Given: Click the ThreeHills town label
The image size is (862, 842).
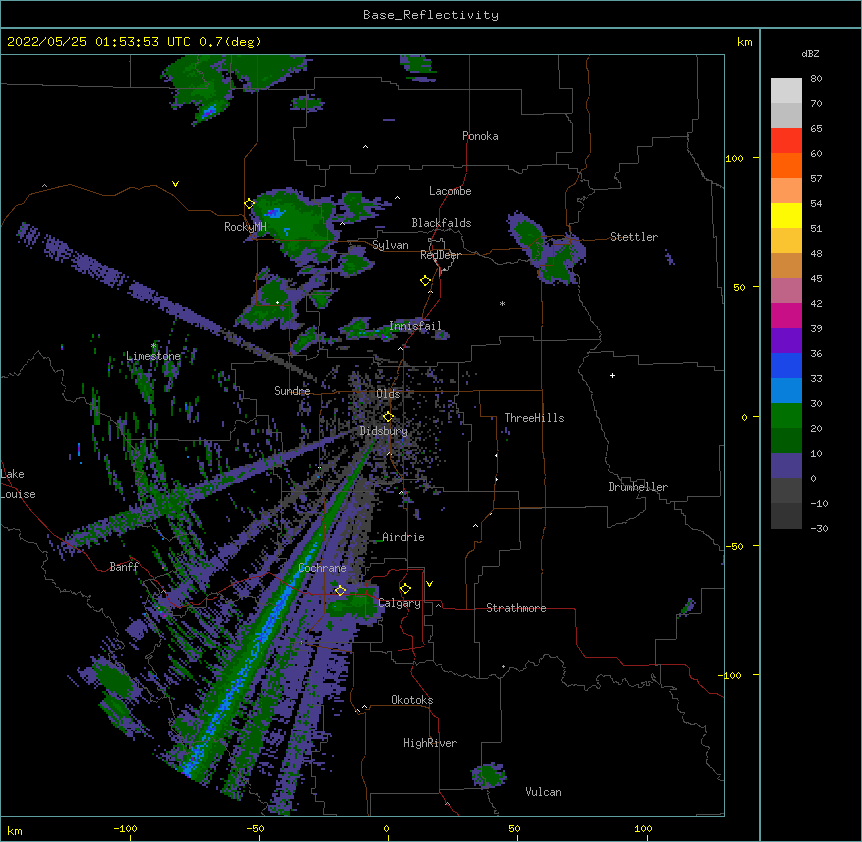Looking at the screenshot, I should tap(534, 418).
